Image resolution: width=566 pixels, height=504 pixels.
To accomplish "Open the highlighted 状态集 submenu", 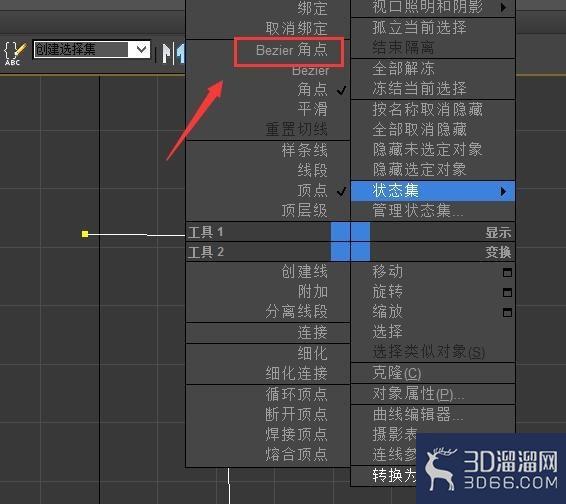I will coord(433,191).
